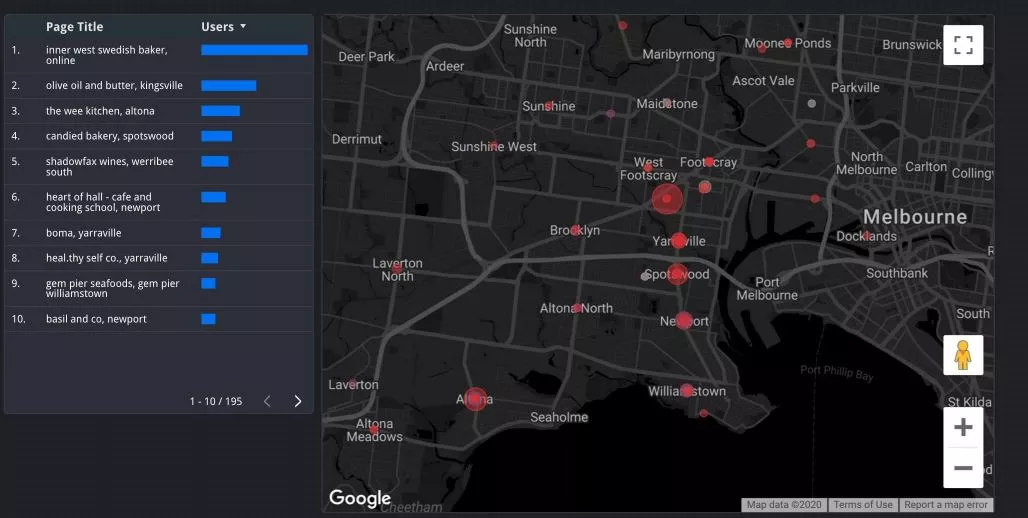Click the users bar for inner west swedish baker
The height and width of the screenshot is (518, 1028).
[x=254, y=50]
